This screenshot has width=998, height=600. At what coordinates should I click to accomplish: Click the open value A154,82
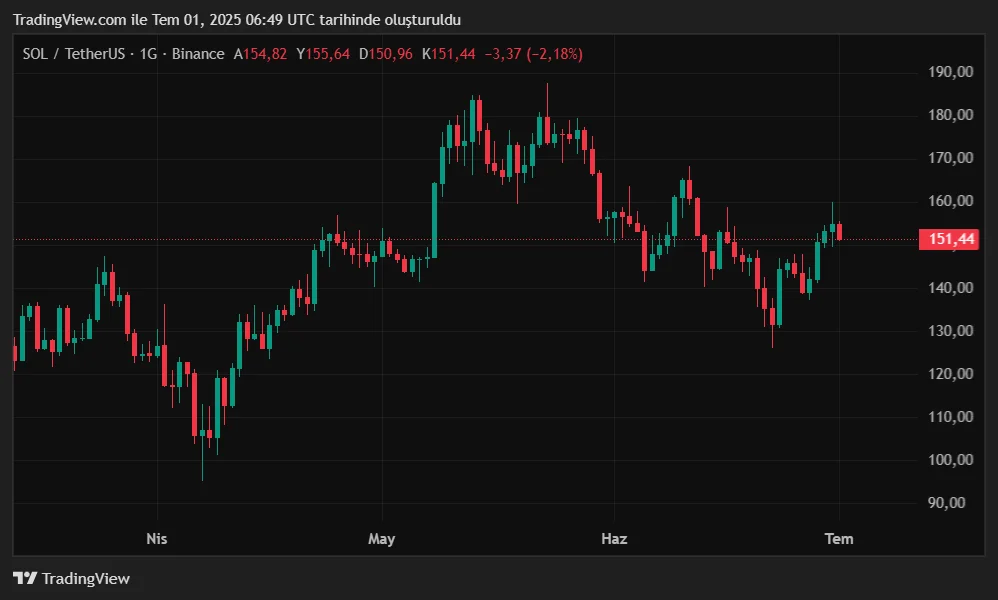[x=260, y=54]
